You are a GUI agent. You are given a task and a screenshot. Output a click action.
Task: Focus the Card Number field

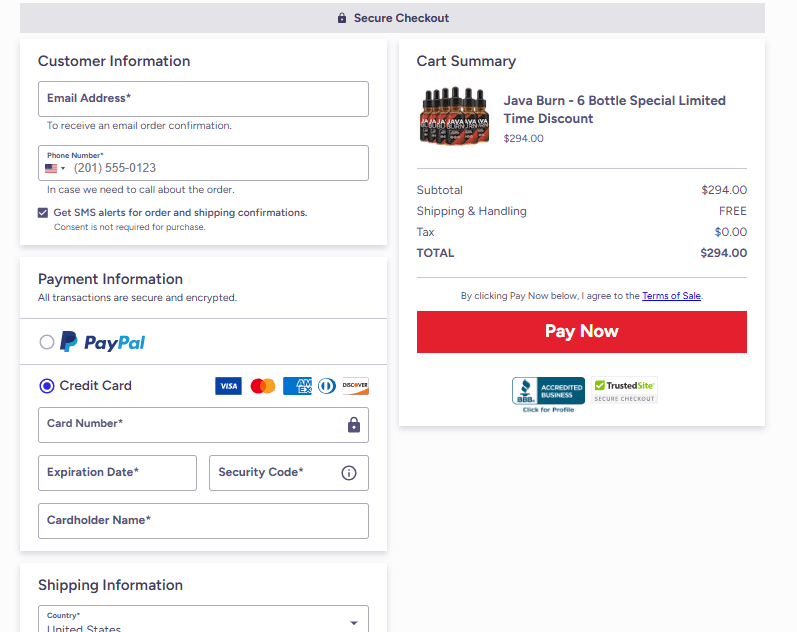[x=203, y=425]
